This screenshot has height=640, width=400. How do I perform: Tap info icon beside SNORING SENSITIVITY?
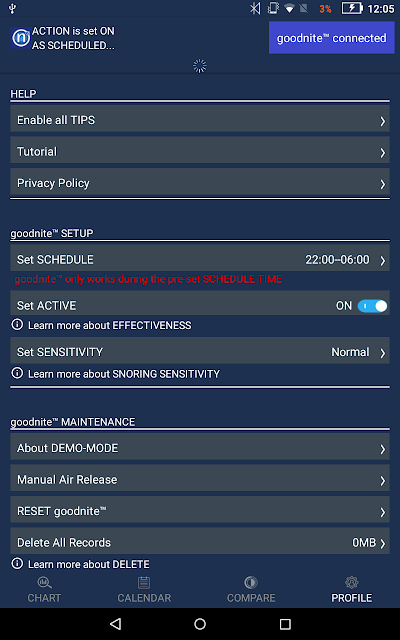pyautogui.click(x=17, y=373)
